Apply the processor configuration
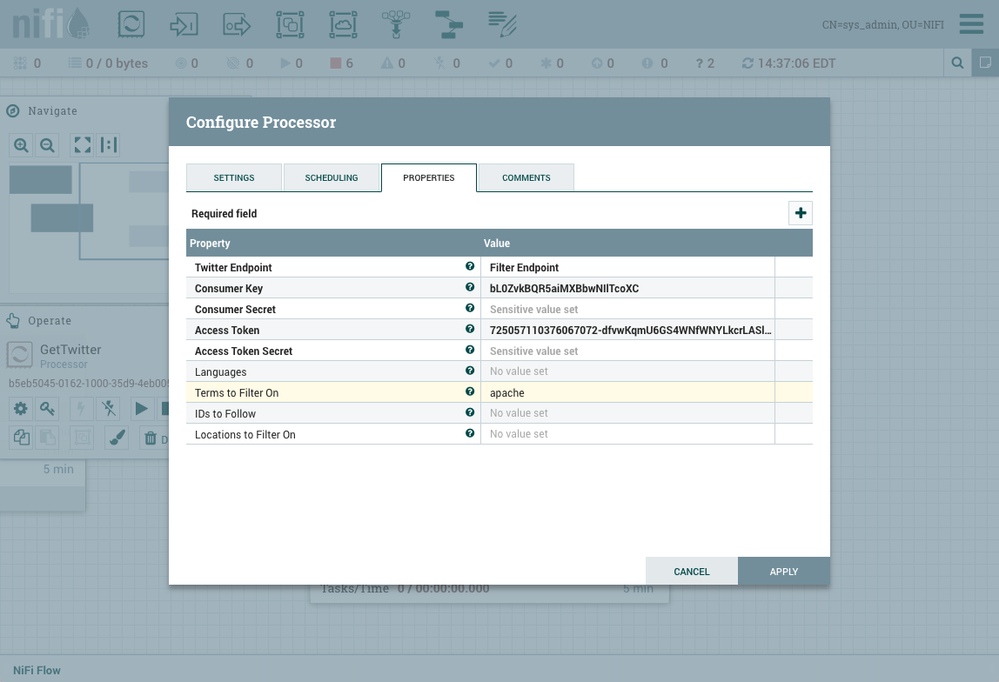Viewport: 999px width, 682px height. point(784,571)
